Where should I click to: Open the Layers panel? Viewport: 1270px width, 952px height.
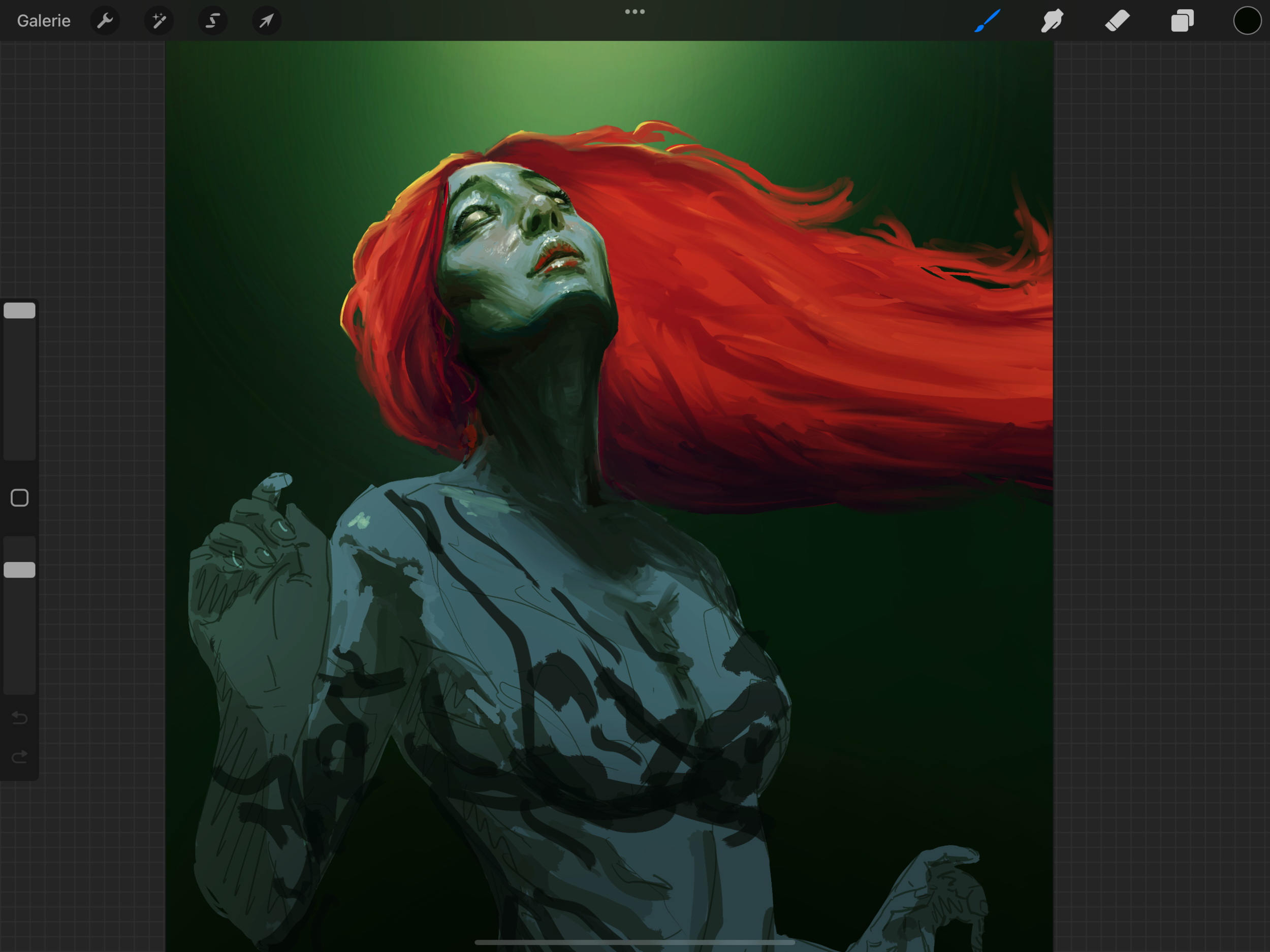tap(1182, 21)
